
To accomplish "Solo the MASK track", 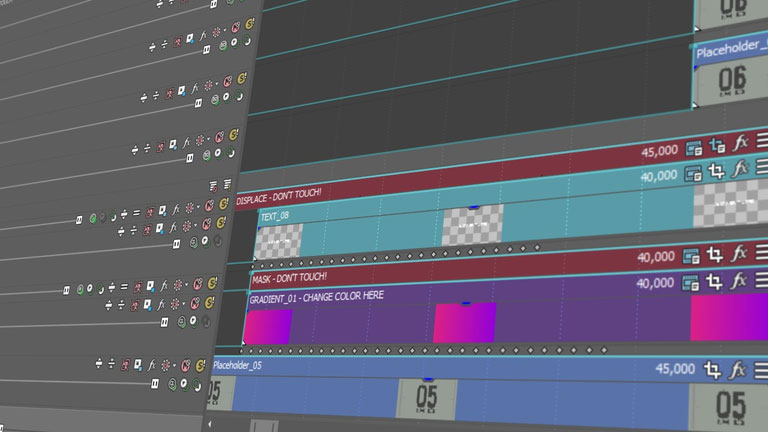I will pyautogui.click(x=212, y=283).
